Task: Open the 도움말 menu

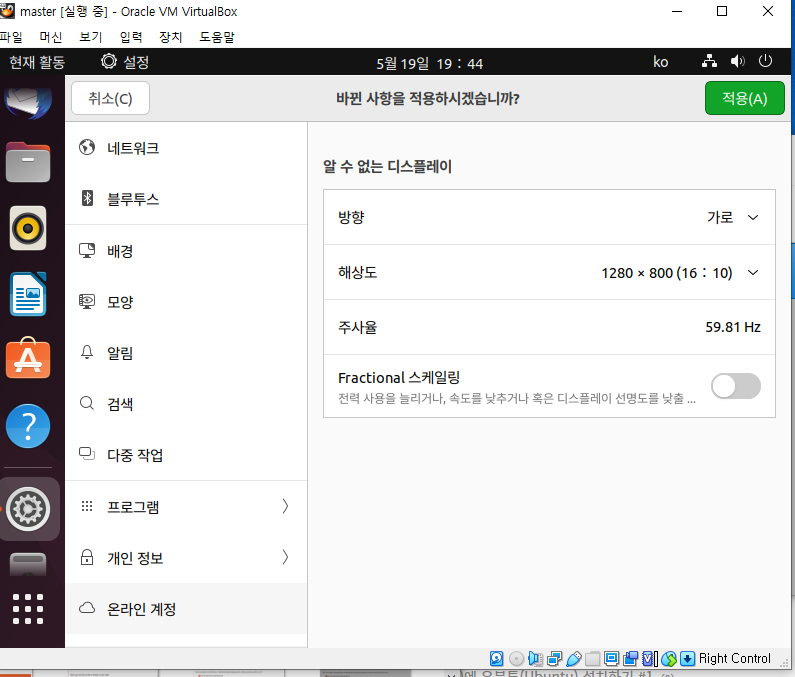Action: (216, 37)
